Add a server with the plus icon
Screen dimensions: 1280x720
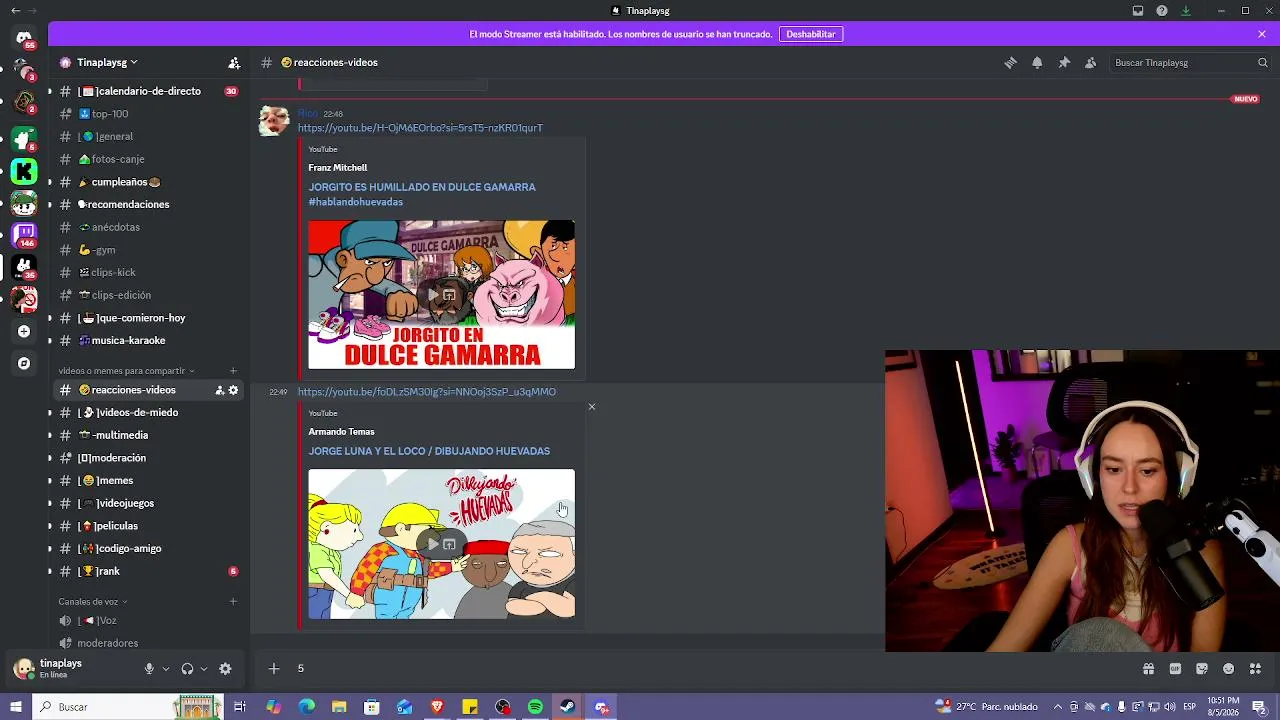tap(24, 331)
